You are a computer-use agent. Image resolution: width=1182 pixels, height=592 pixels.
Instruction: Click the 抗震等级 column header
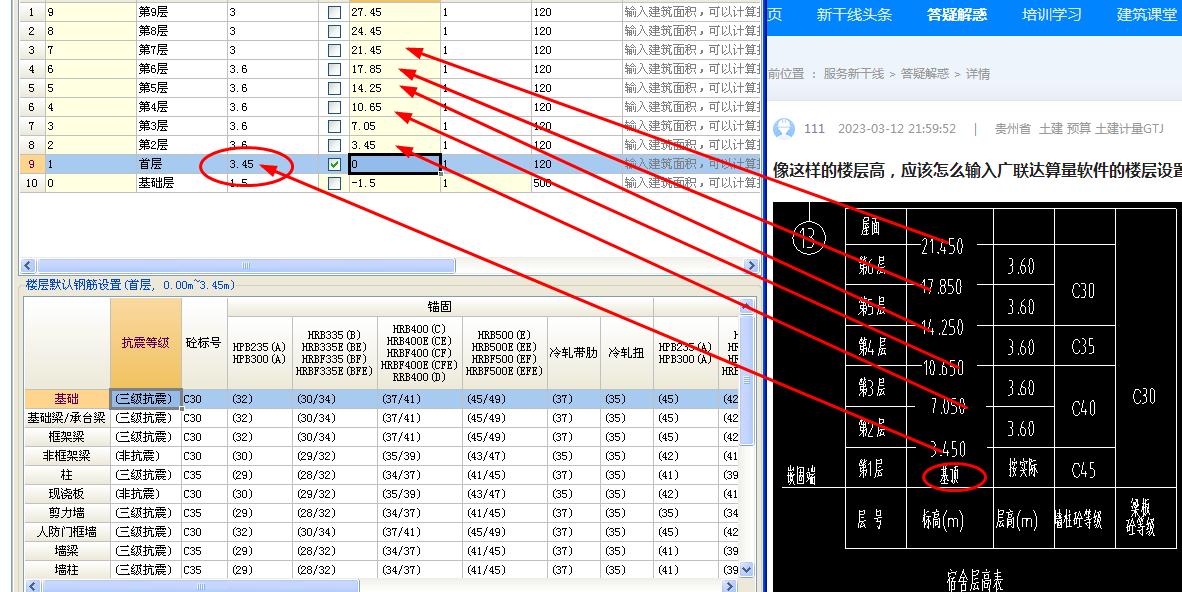tap(145, 343)
